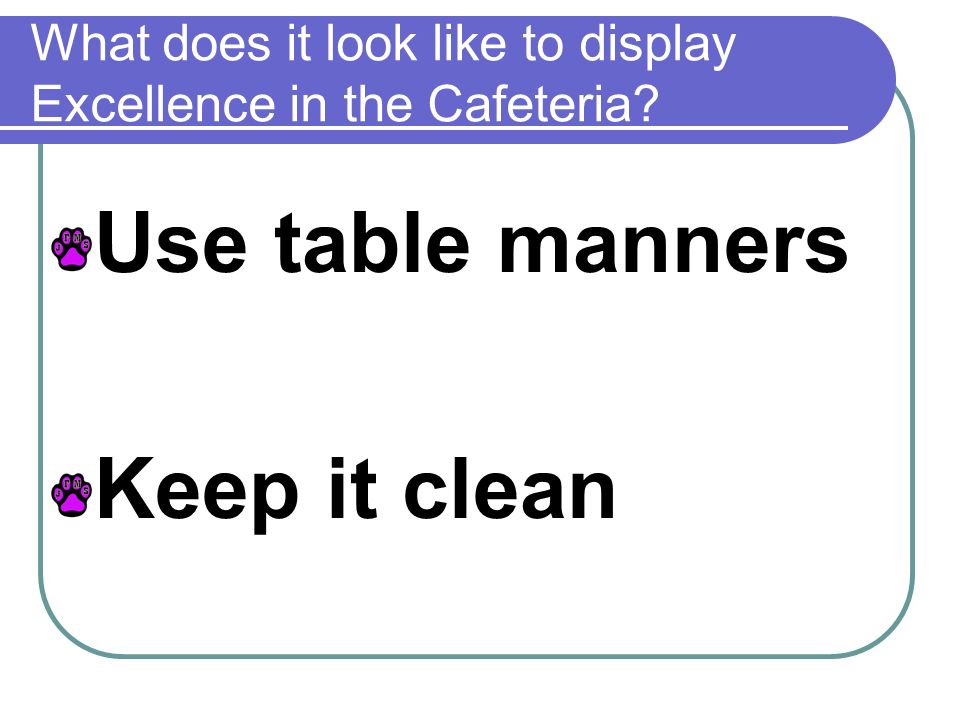The image size is (960, 720).
Task: Click the word the in the title
Action: click(380, 103)
